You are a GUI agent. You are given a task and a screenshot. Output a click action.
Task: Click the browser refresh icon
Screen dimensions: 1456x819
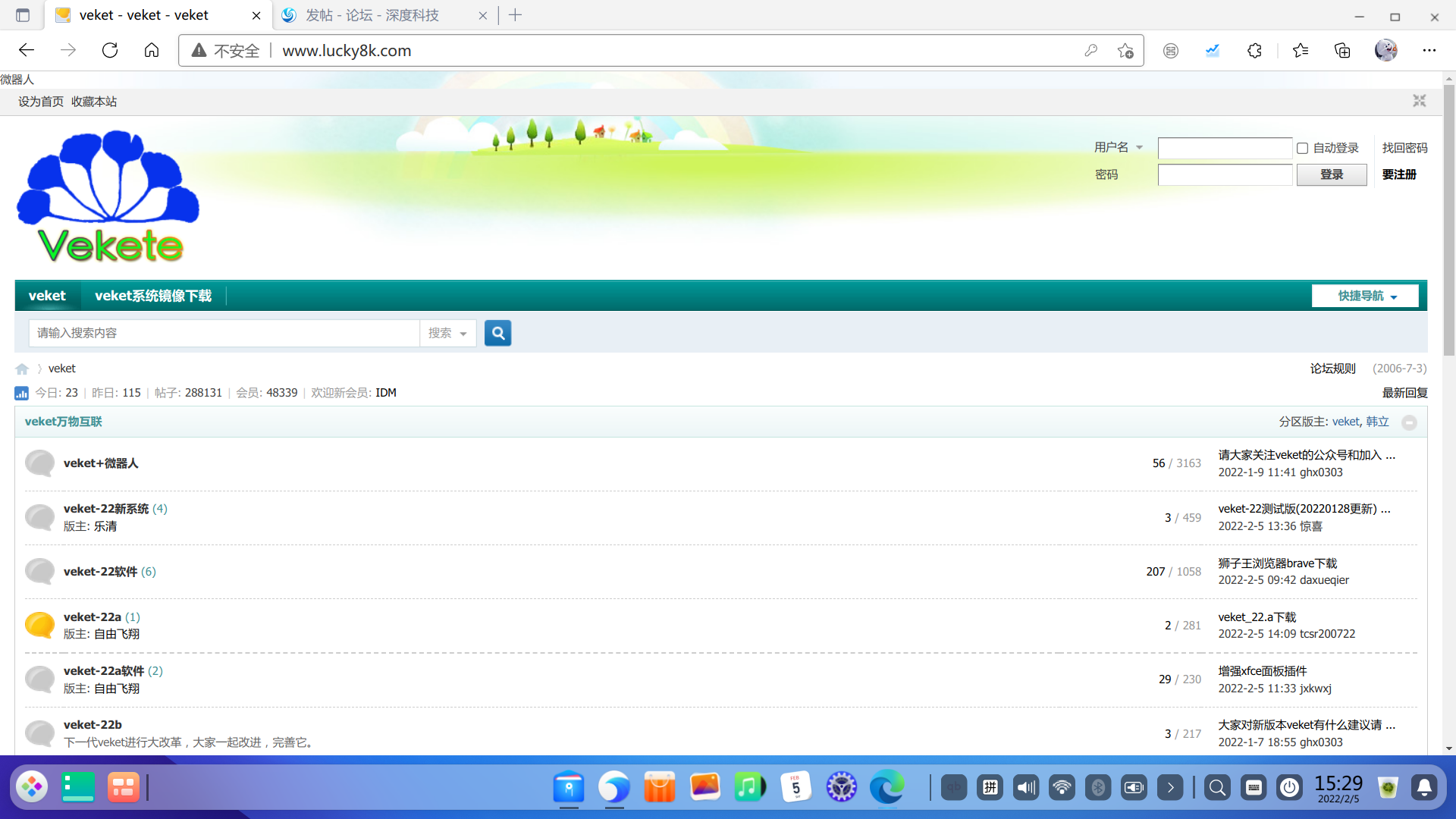coord(110,51)
